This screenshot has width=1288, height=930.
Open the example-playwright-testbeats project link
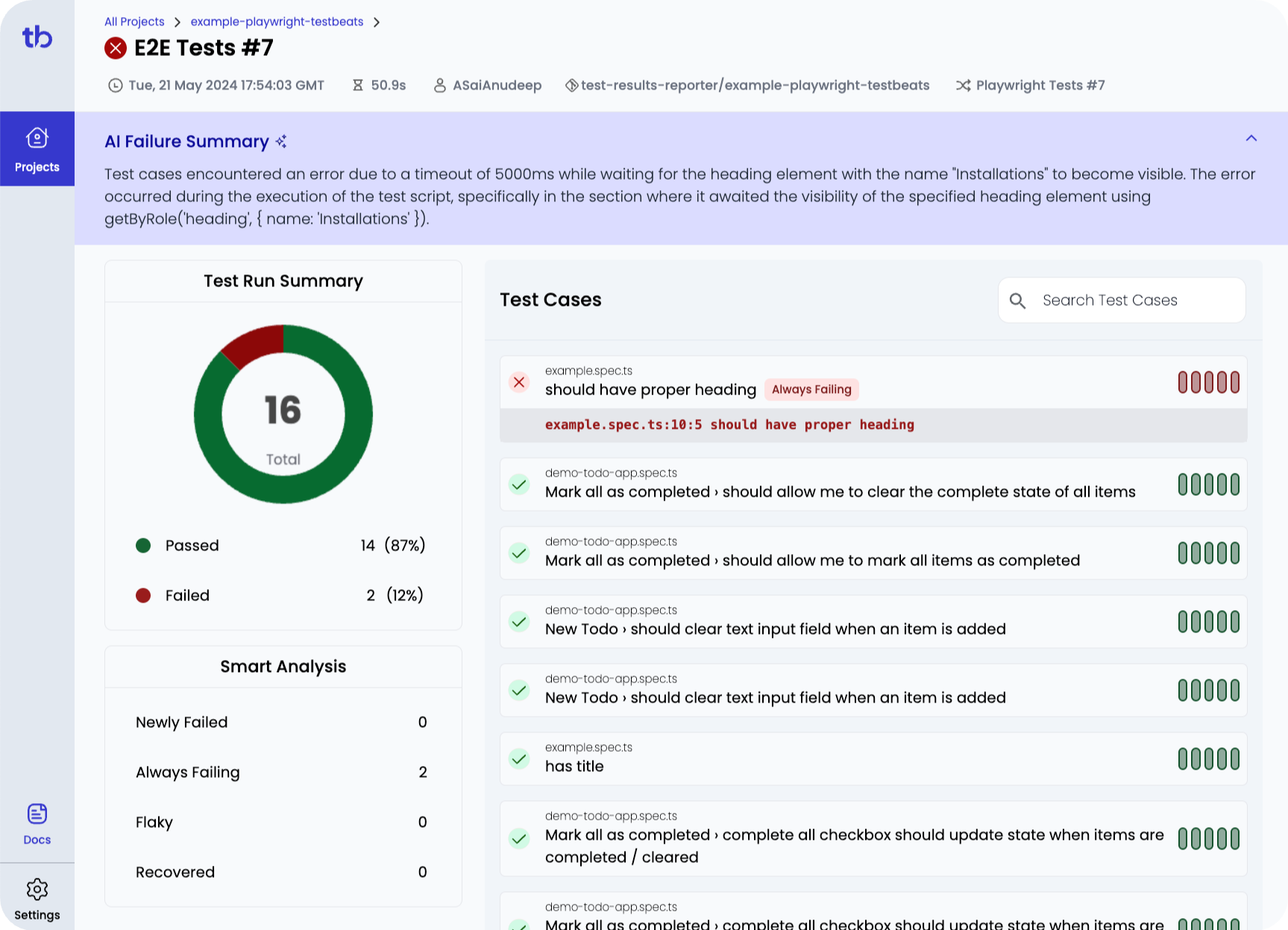277,22
